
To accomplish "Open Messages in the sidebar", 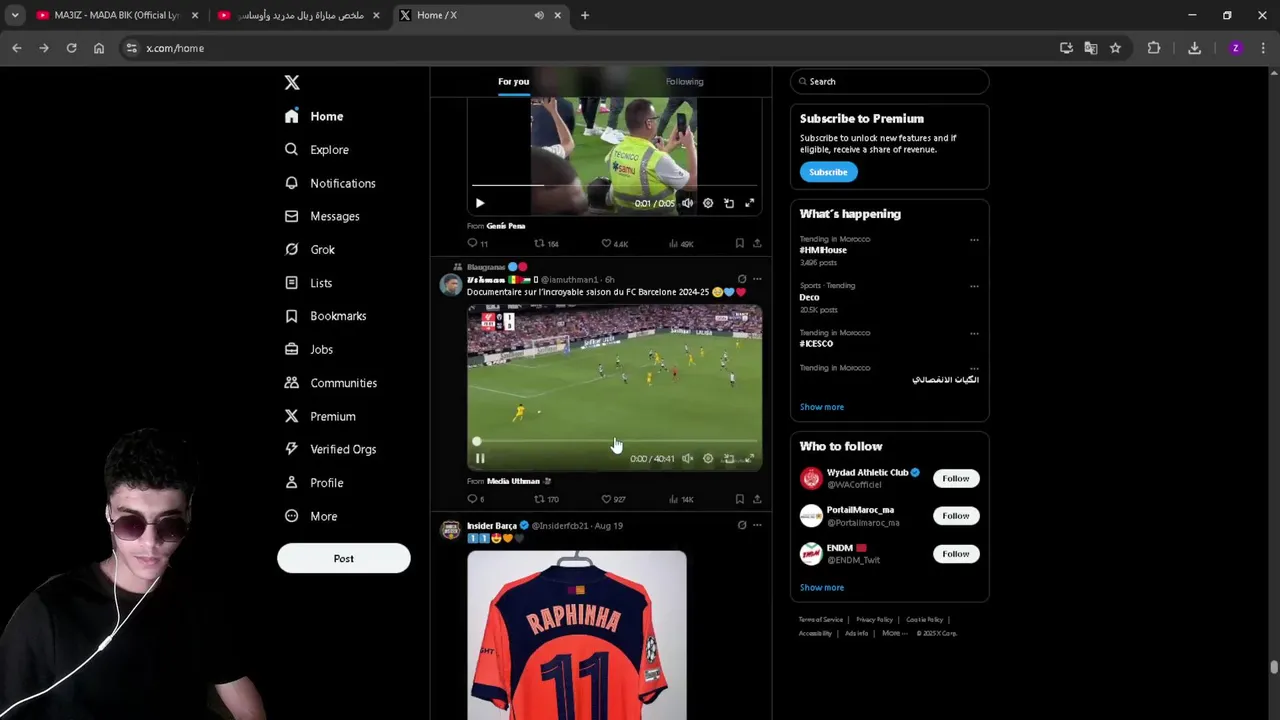I will pyautogui.click(x=321, y=216).
